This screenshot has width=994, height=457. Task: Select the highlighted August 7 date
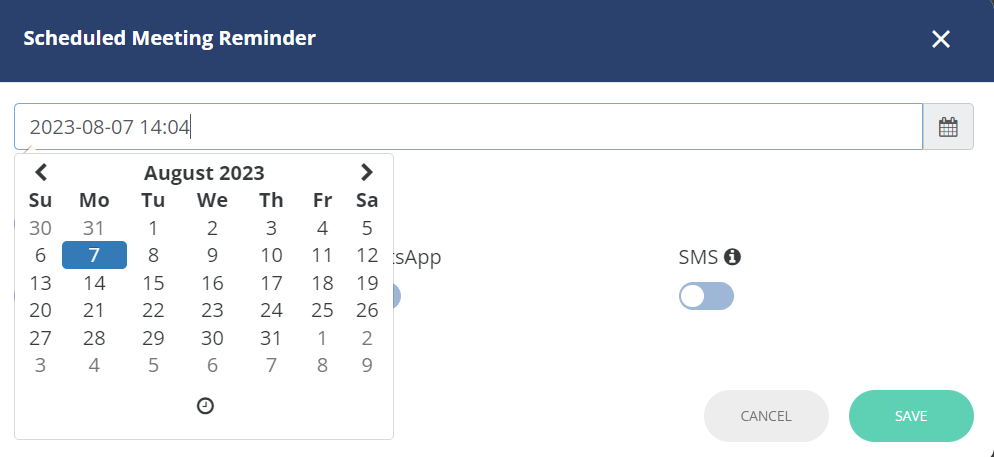[x=94, y=255]
